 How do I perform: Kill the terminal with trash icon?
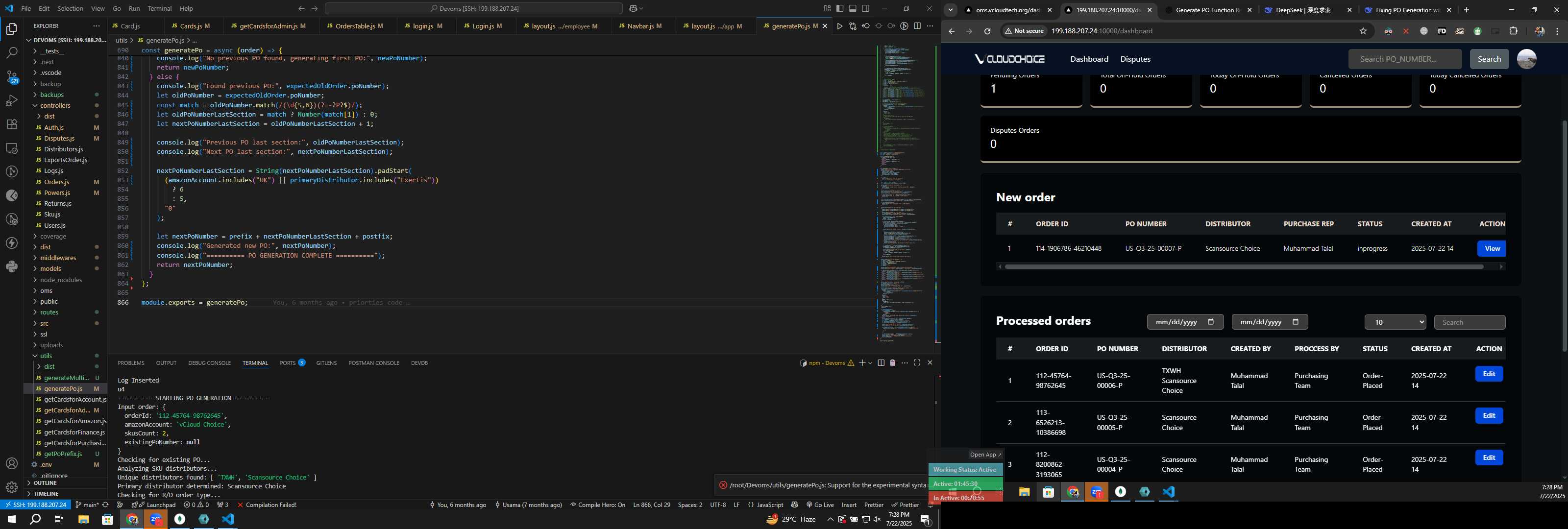(x=892, y=363)
